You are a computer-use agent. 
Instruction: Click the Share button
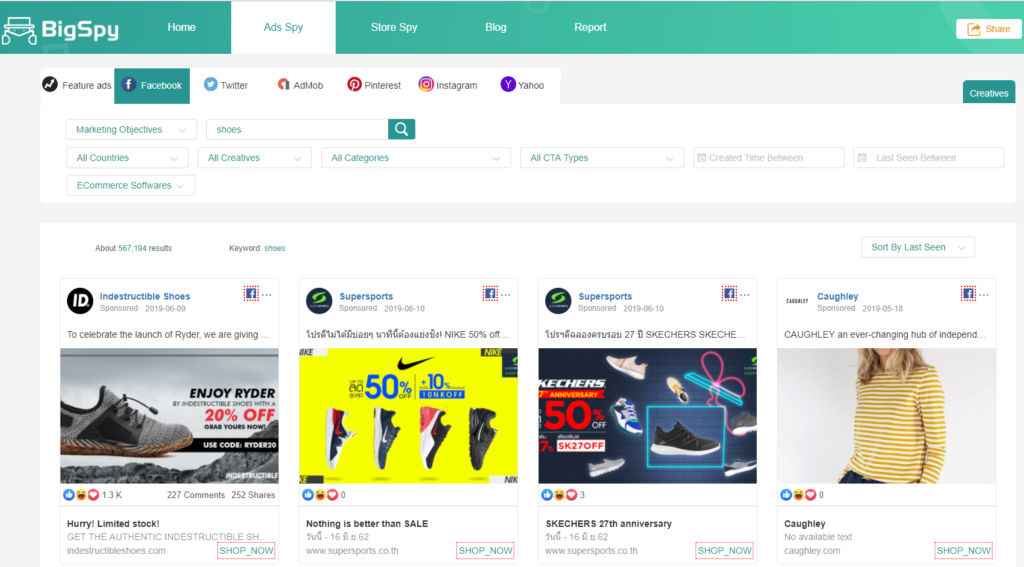[989, 29]
